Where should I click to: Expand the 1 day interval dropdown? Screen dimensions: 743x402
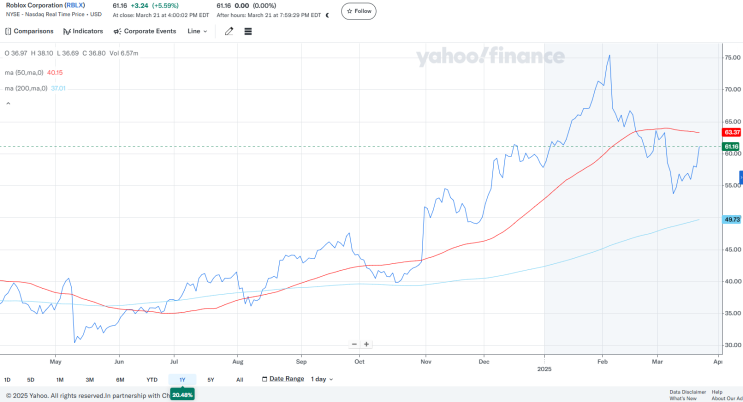[x=322, y=379]
